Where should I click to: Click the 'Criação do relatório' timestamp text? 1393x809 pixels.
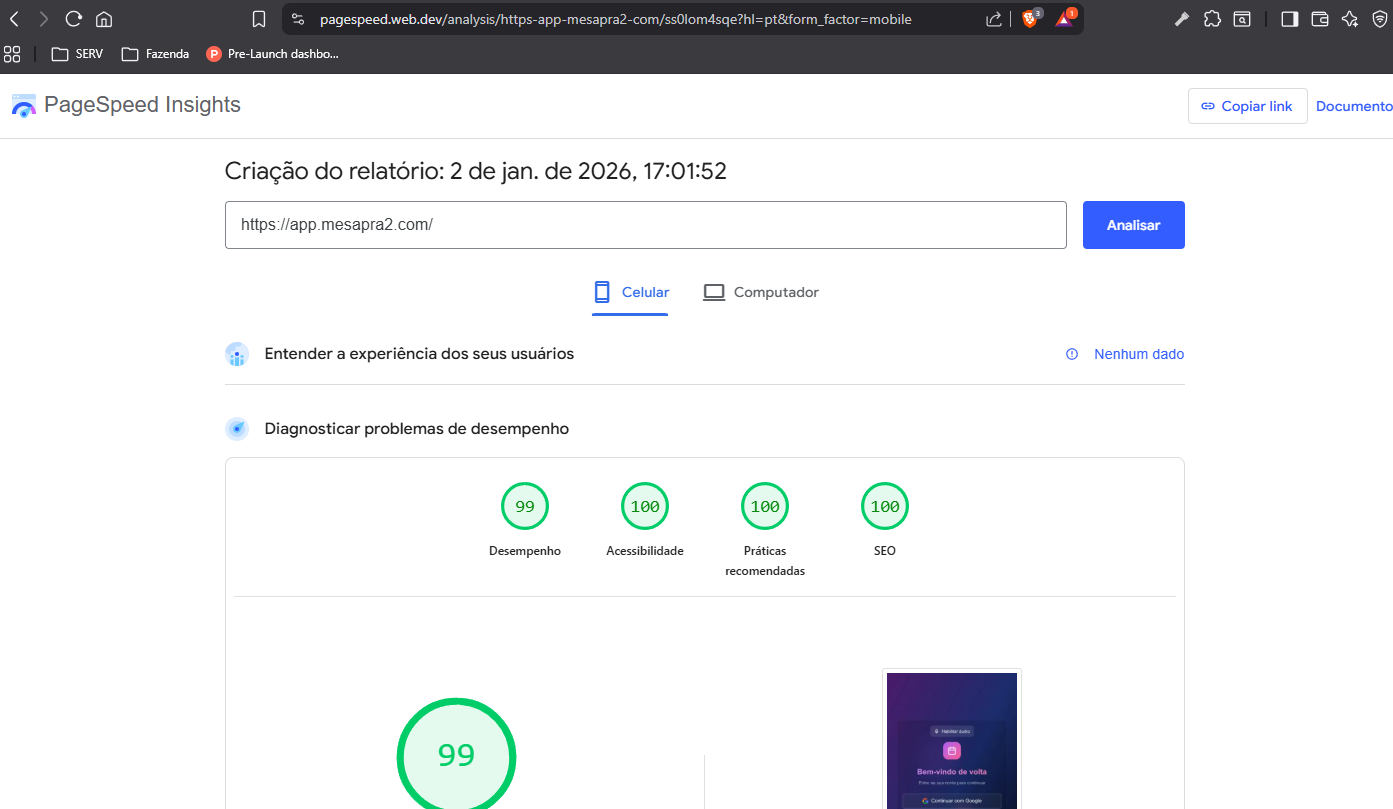[476, 171]
